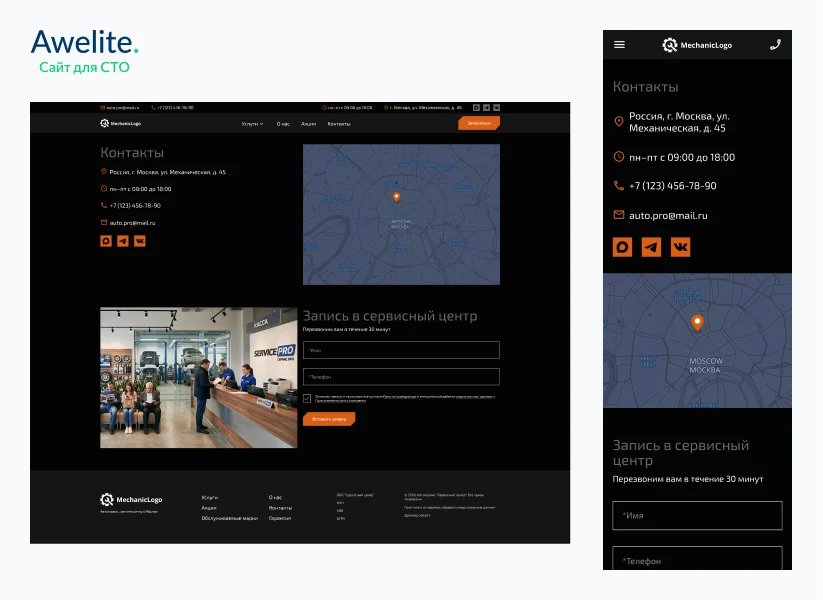Click the service center reception photo
Screen dimensions: 823x600
point(198,377)
